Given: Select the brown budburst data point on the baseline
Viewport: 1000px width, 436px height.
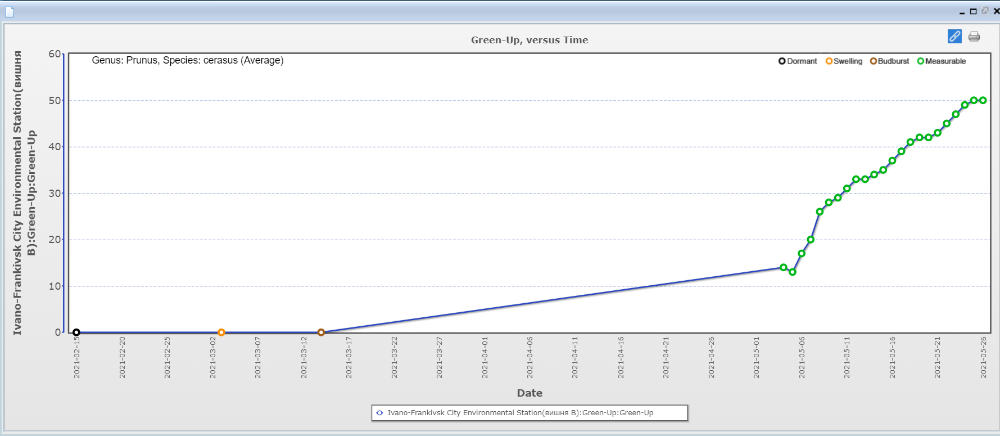Looking at the screenshot, I should pyautogui.click(x=321, y=332).
